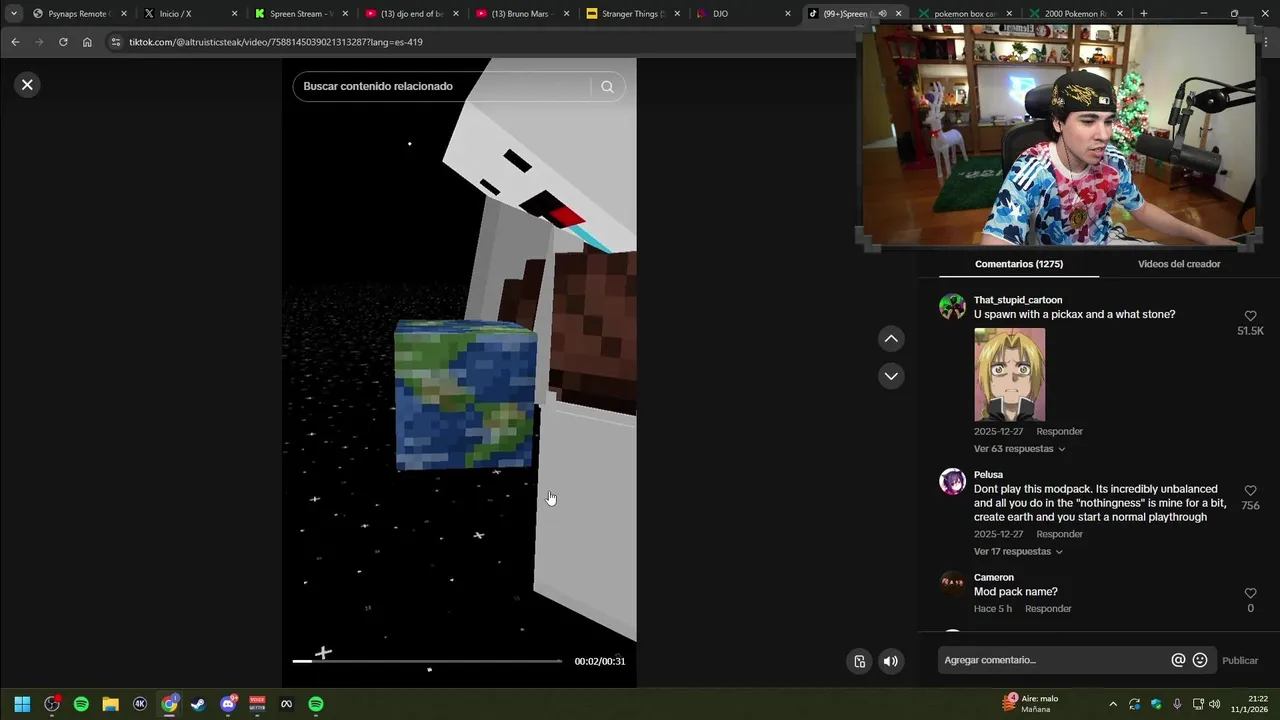Open the tab search dropdown arrow
1280x720 pixels.
(13, 14)
